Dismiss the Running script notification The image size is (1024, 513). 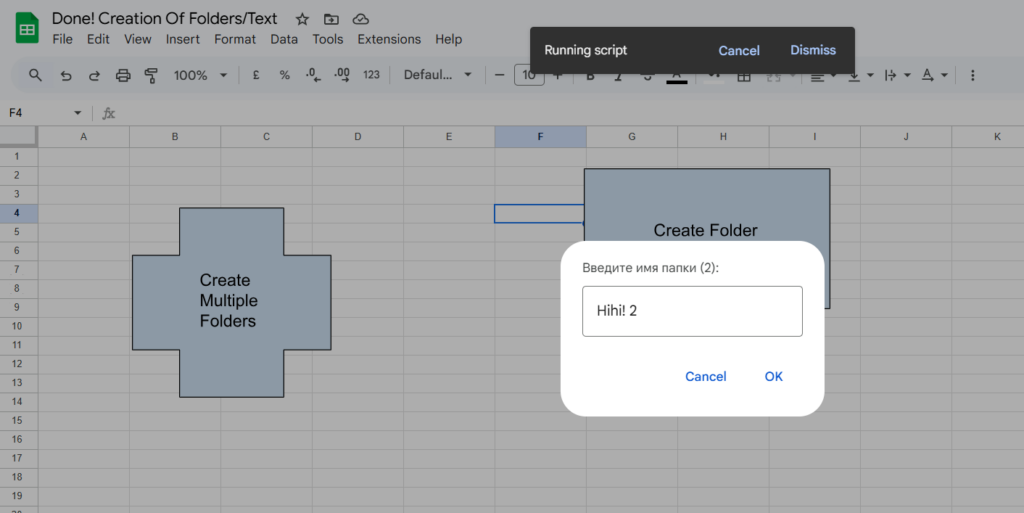click(813, 50)
